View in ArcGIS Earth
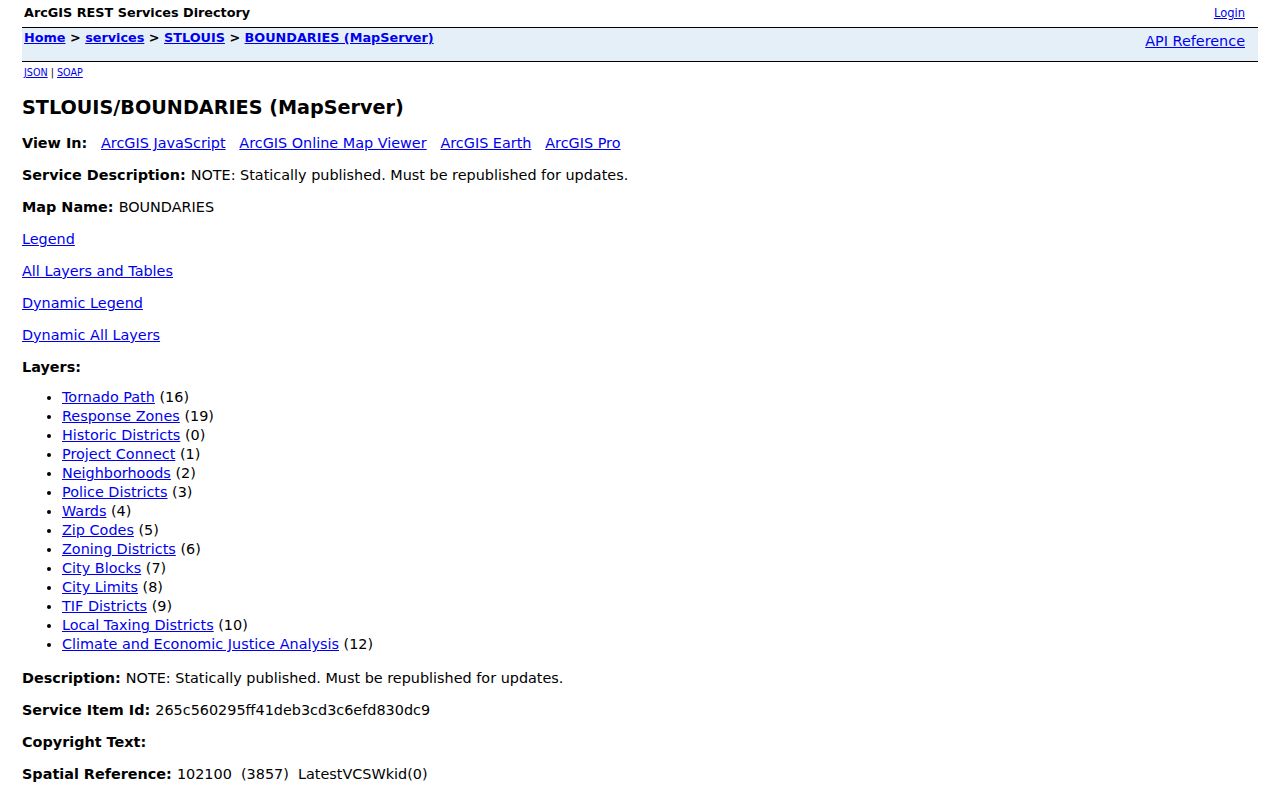1280x800 pixels. 486,143
